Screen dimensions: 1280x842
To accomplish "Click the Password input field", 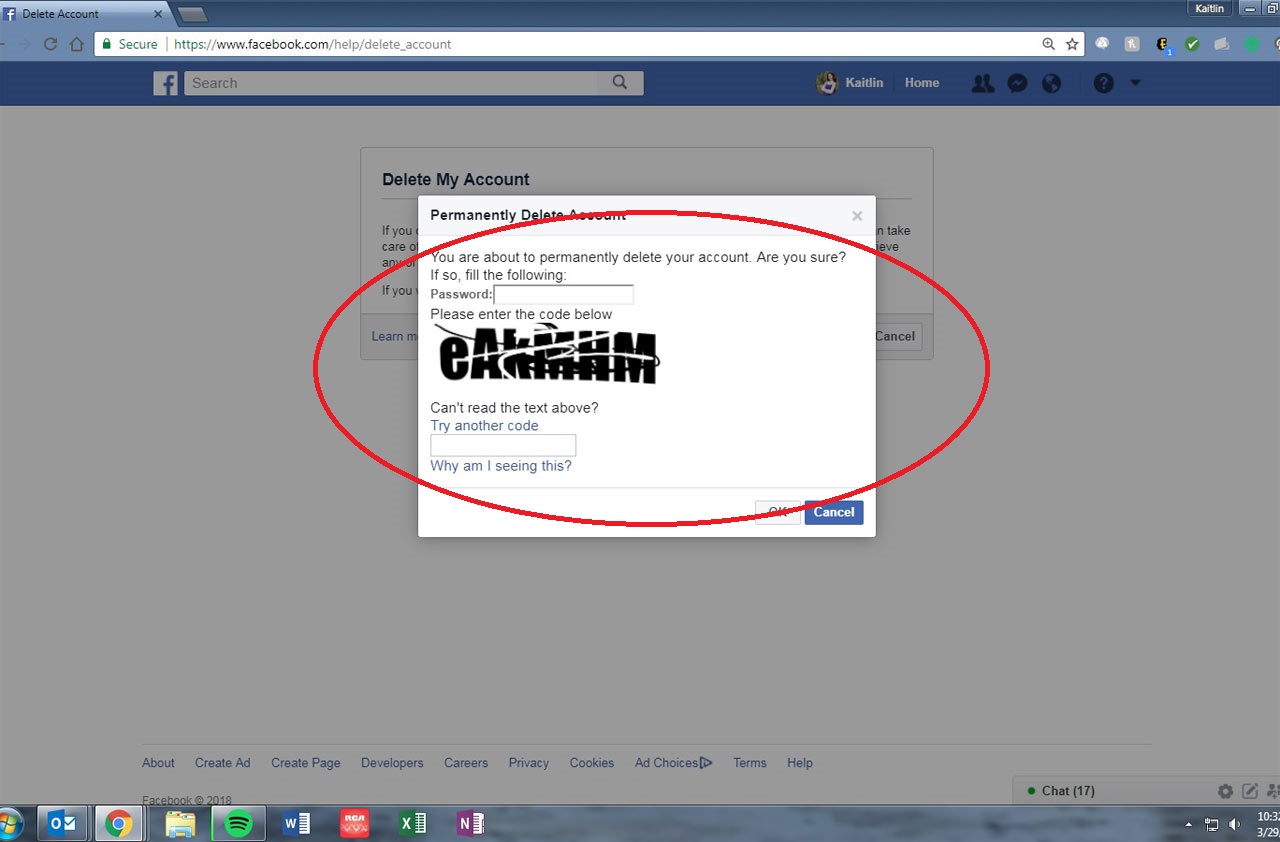I will (564, 294).
